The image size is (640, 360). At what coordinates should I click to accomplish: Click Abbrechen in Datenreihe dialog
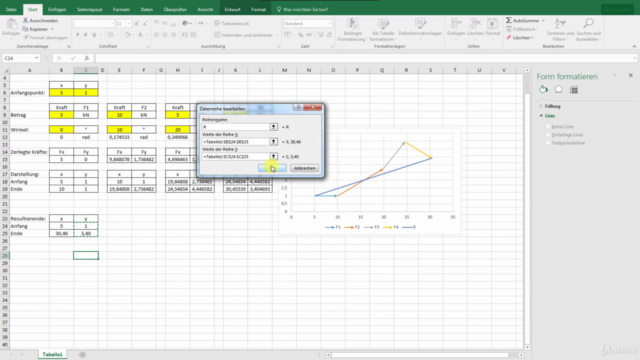304,168
